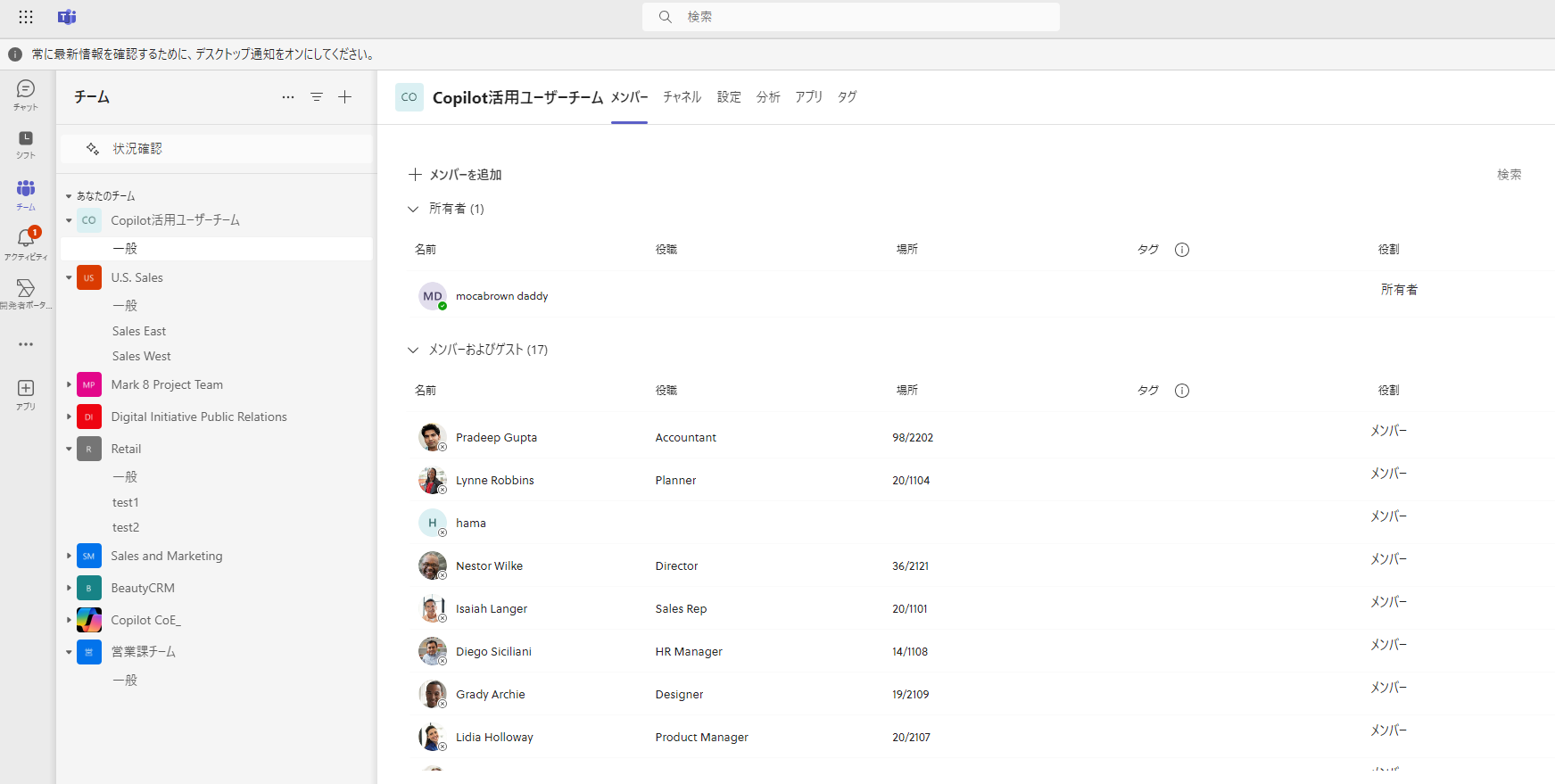This screenshot has width=1555, height=784.
Task: Open Chat in the left rail
Action: pyautogui.click(x=26, y=95)
